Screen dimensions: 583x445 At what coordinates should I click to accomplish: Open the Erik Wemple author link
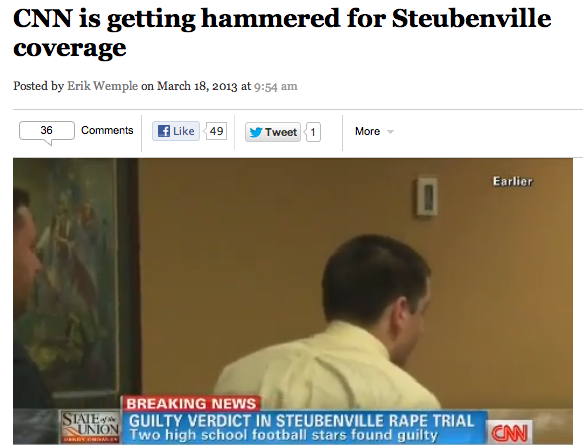102,86
